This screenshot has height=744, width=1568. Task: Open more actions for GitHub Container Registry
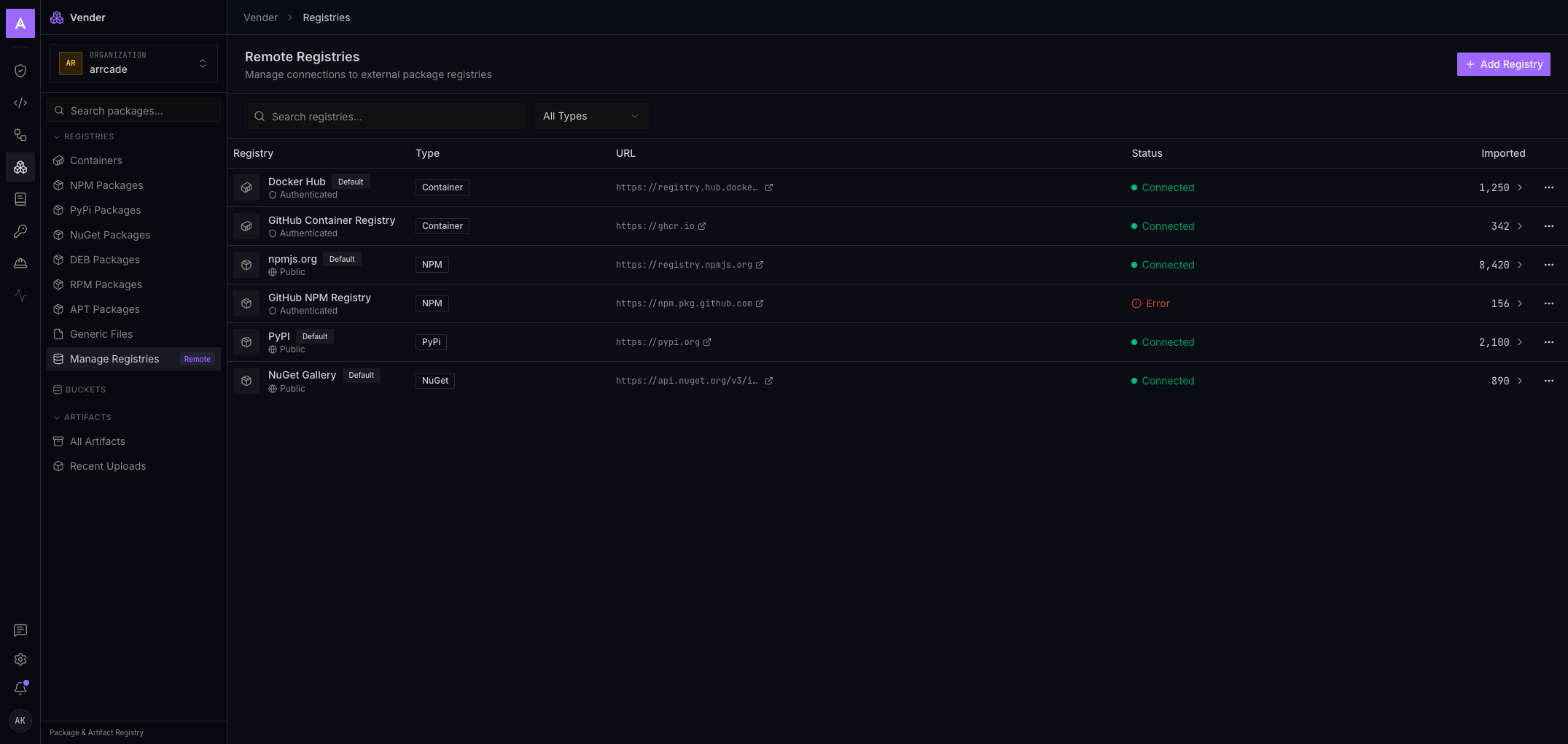tap(1549, 226)
